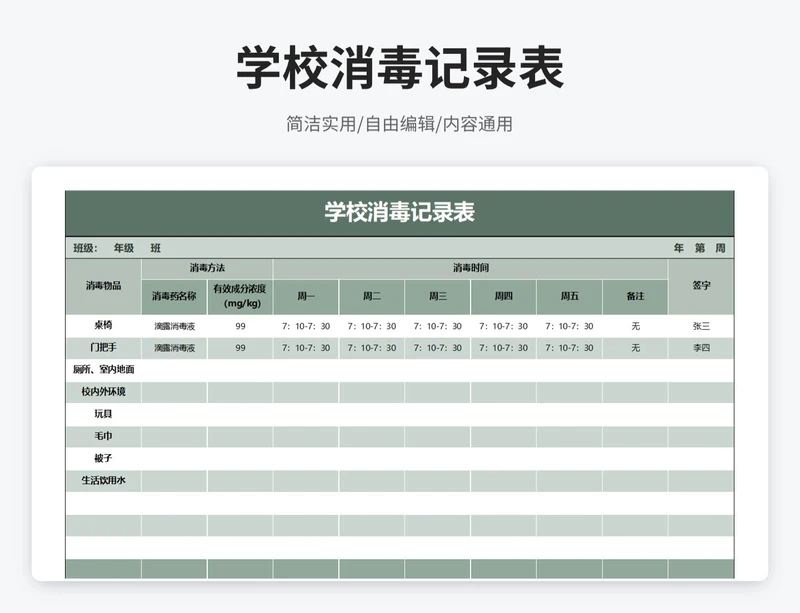Click the 周四 column header

pos(503,297)
